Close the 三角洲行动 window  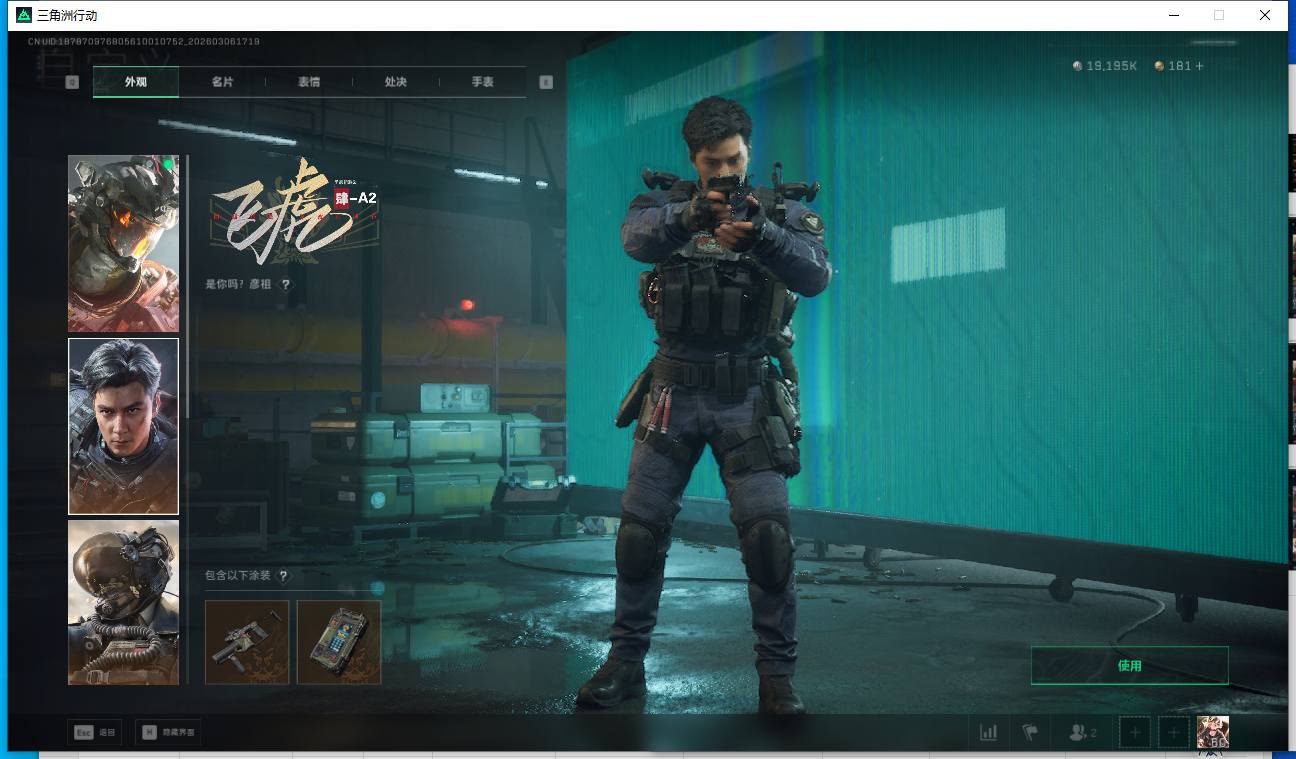click(x=1265, y=15)
